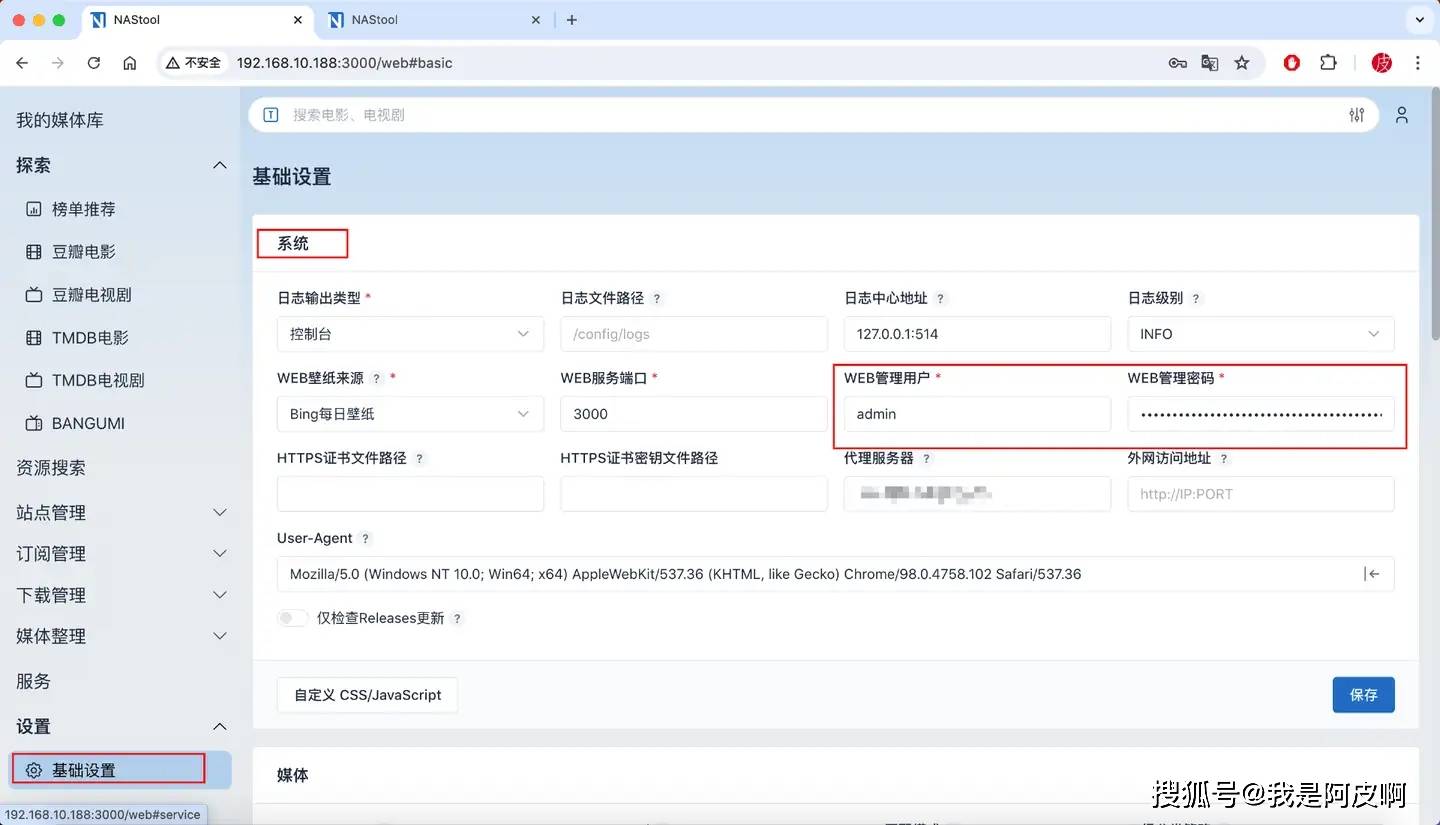1440x825 pixels.
Task: Click the bookmark star icon
Action: [x=1242, y=62]
